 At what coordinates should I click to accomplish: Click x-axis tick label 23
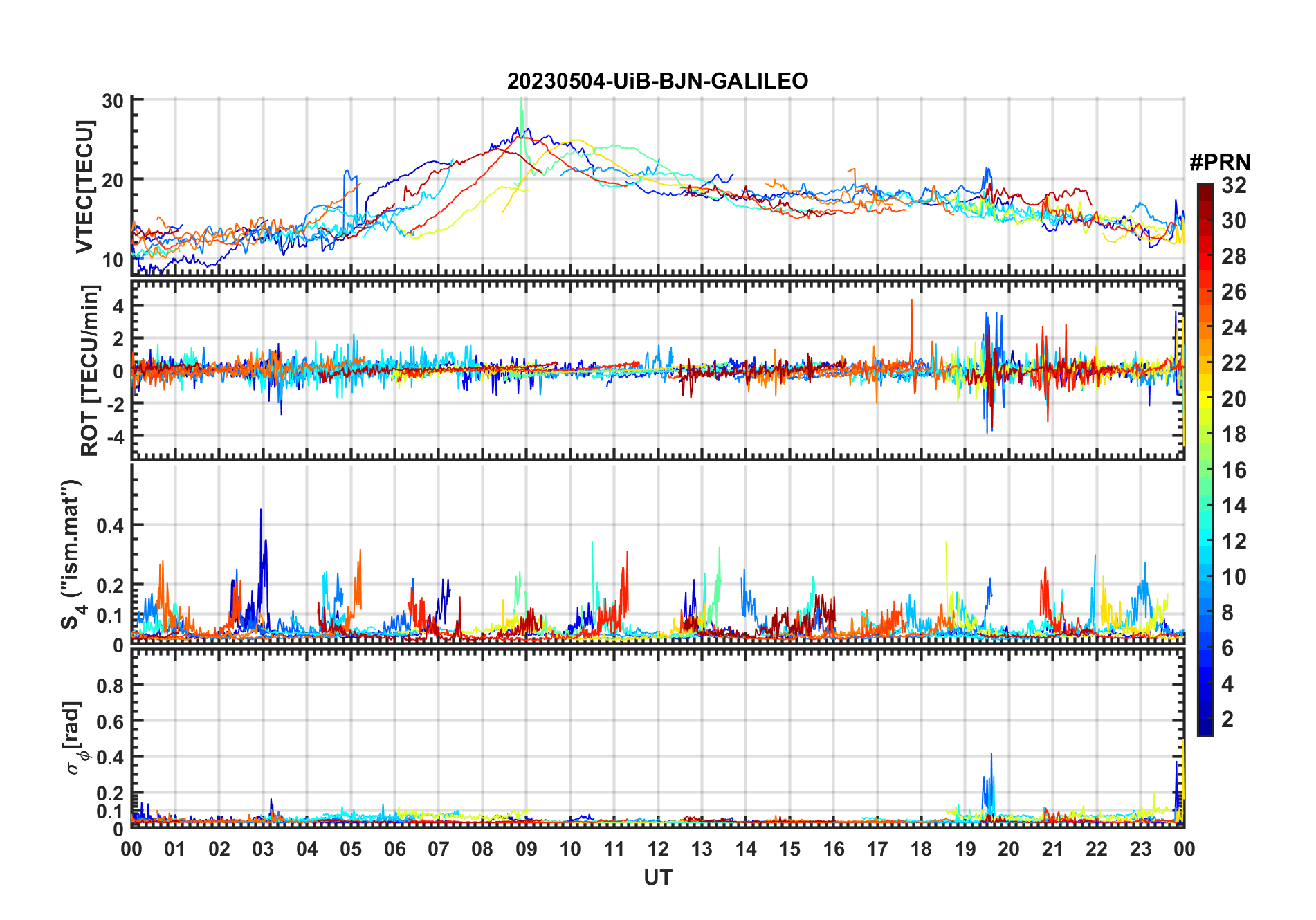click(1140, 849)
